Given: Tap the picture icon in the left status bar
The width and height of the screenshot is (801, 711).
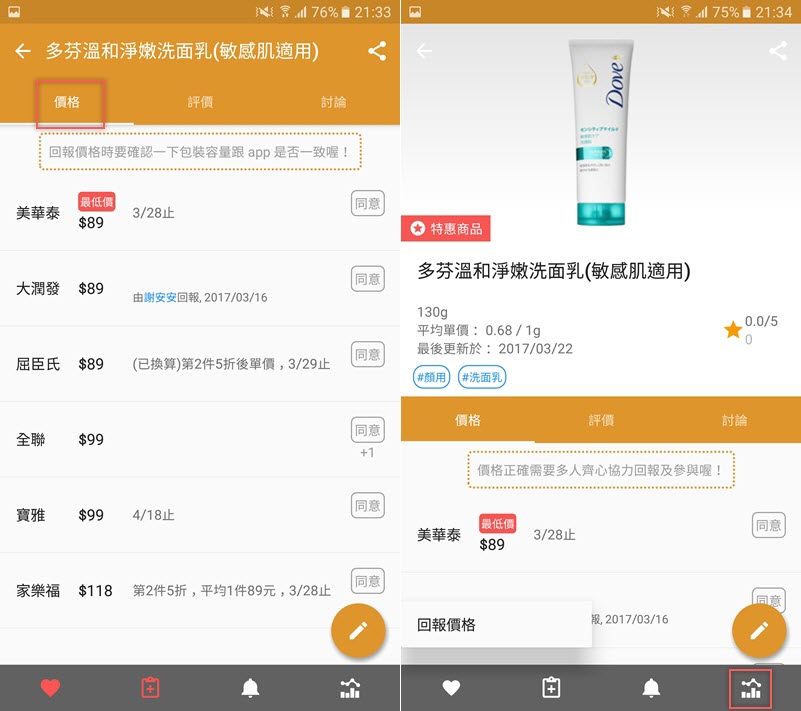Looking at the screenshot, I should [14, 12].
